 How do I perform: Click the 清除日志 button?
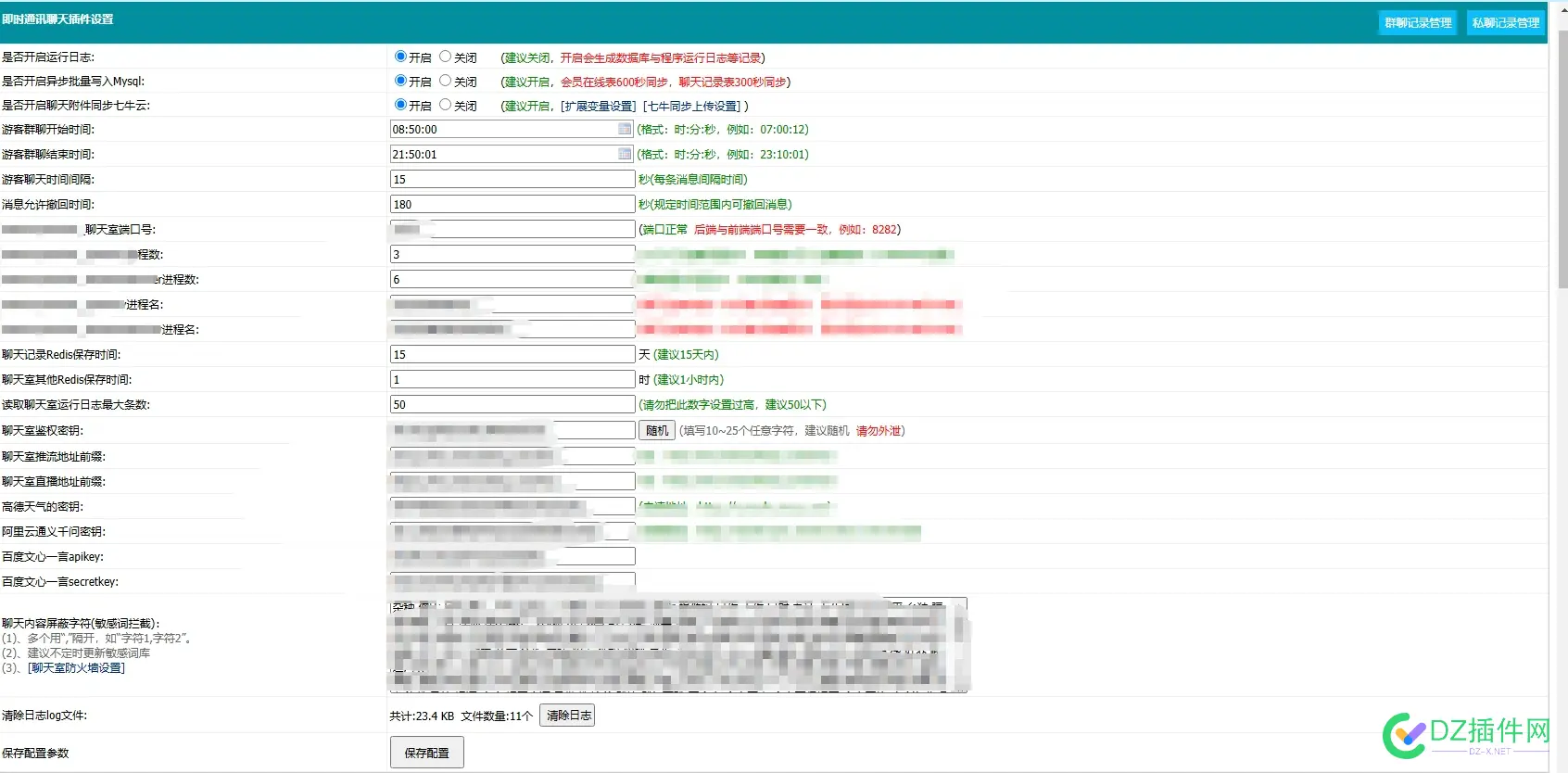click(x=568, y=716)
